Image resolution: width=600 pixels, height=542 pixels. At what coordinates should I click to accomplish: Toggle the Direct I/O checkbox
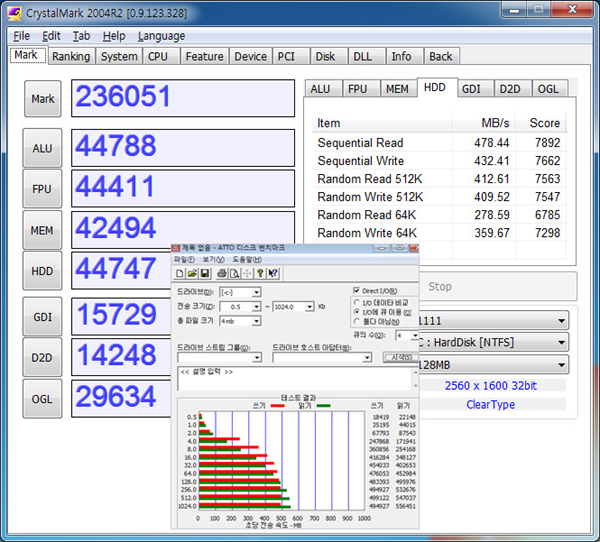[356, 291]
